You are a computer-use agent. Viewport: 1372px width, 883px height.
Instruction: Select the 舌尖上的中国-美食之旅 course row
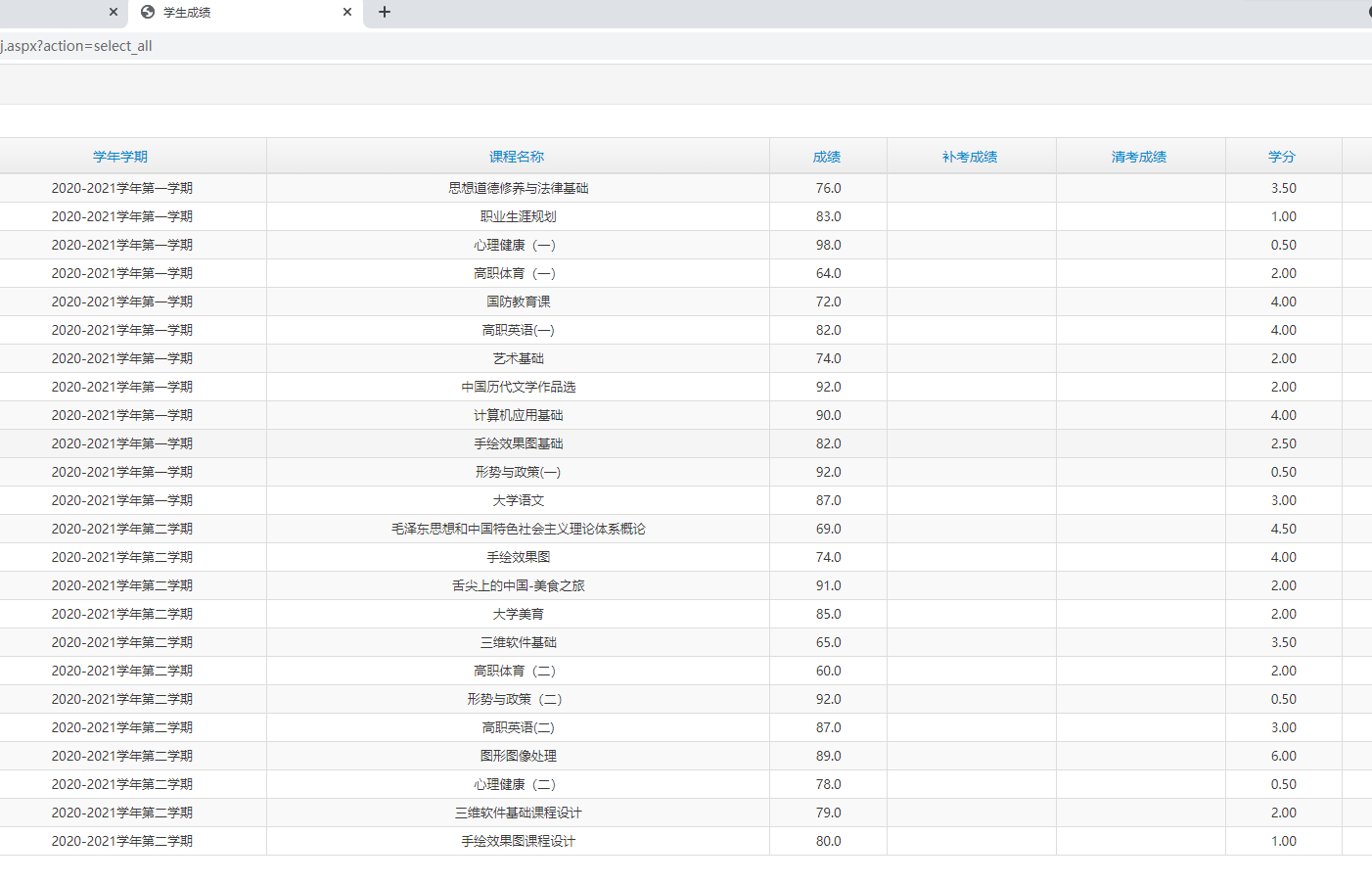click(x=518, y=585)
